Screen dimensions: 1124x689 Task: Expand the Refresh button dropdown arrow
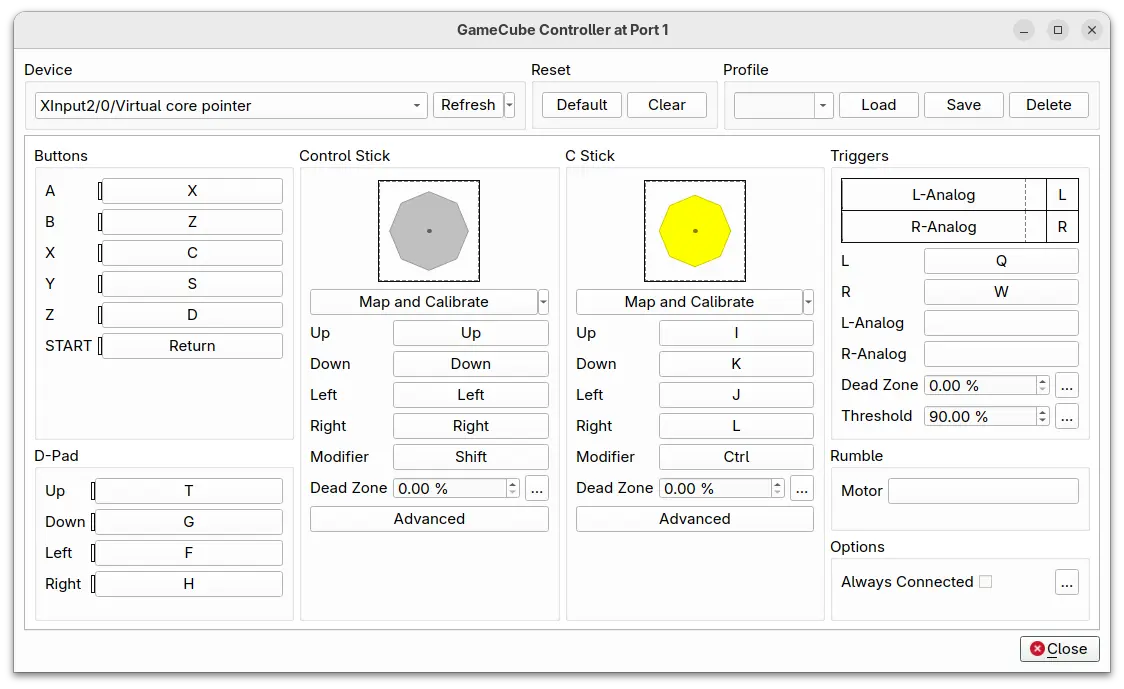(x=510, y=105)
